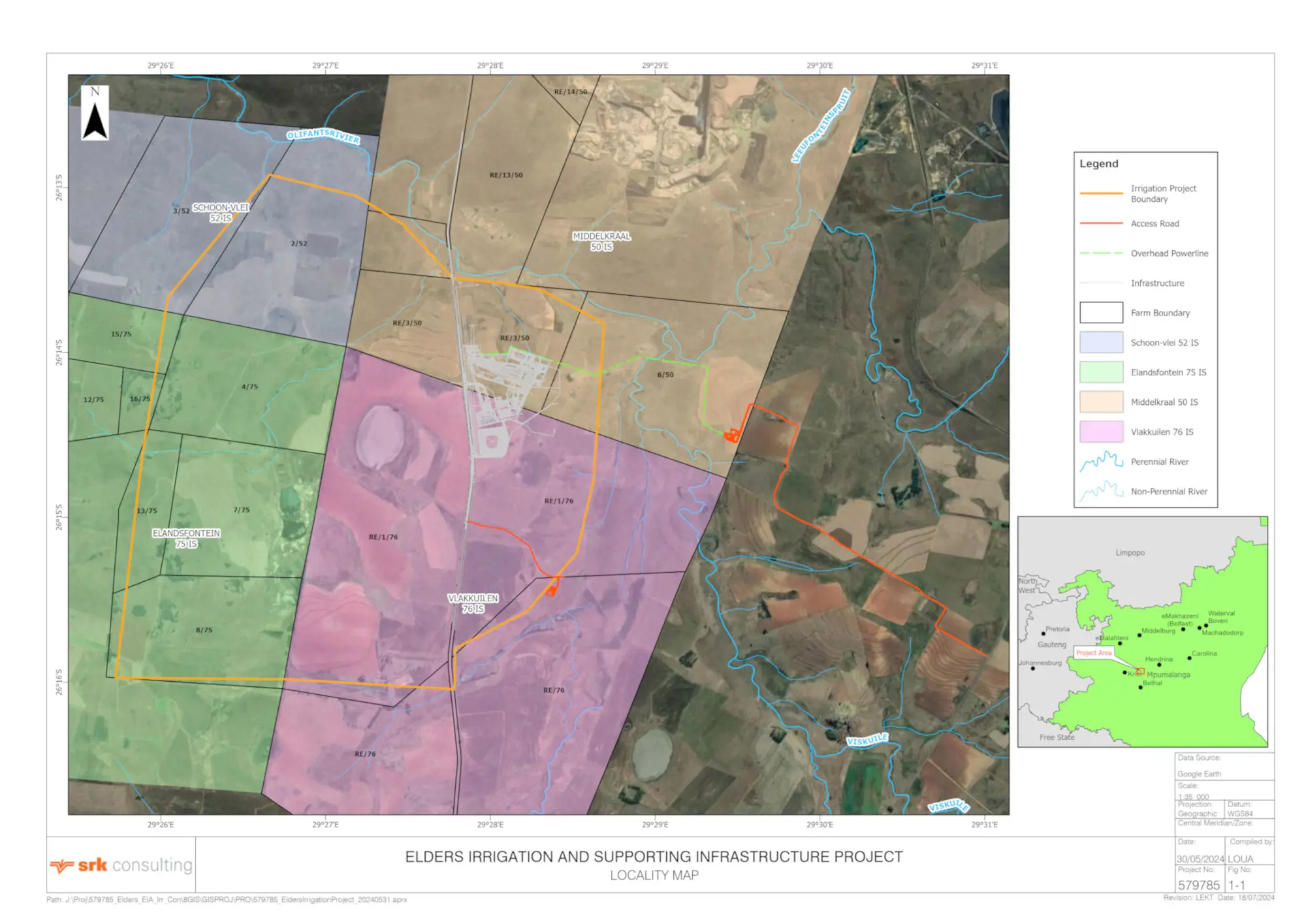The height and width of the screenshot is (924, 1306).
Task: Click the RE/13/50 parcel label
Action: click(506, 175)
